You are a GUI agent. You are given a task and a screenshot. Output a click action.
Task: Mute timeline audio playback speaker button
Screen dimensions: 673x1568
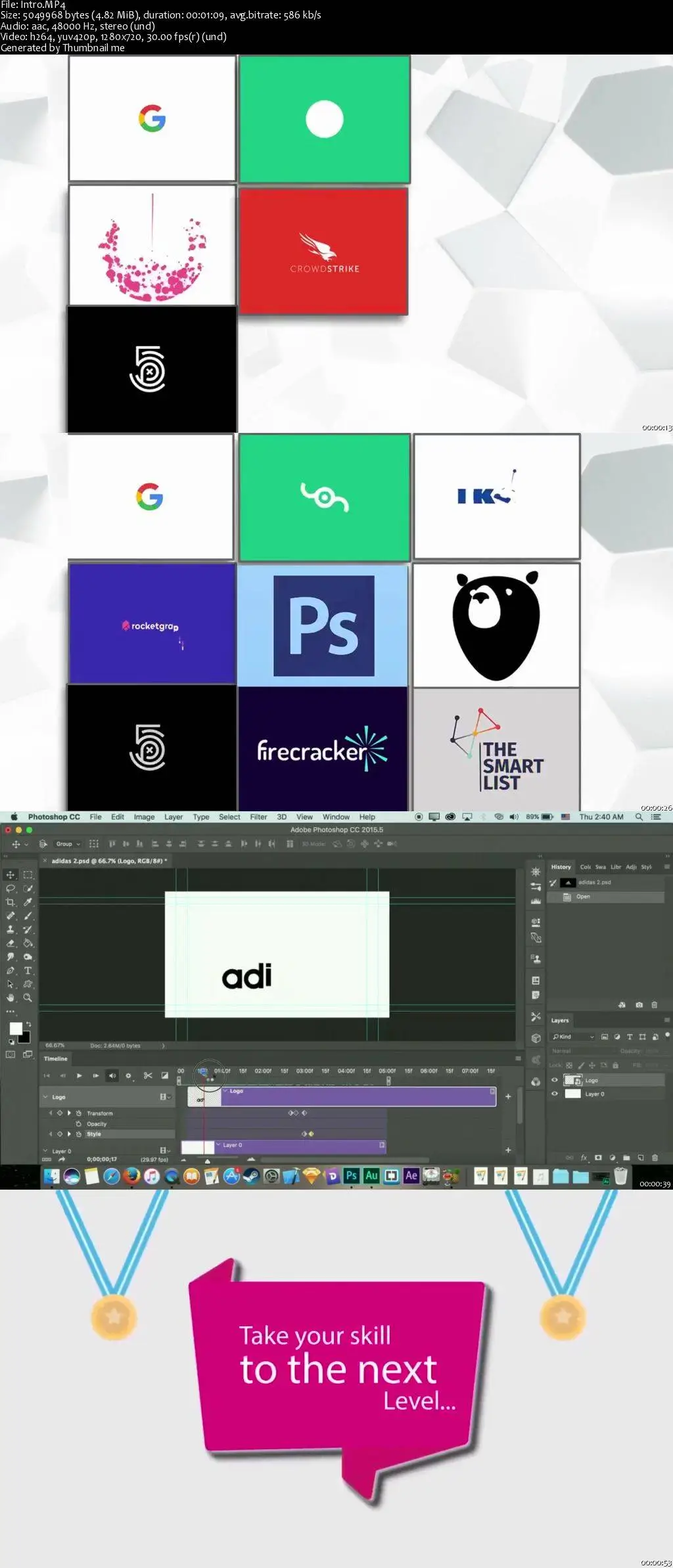(x=112, y=1075)
